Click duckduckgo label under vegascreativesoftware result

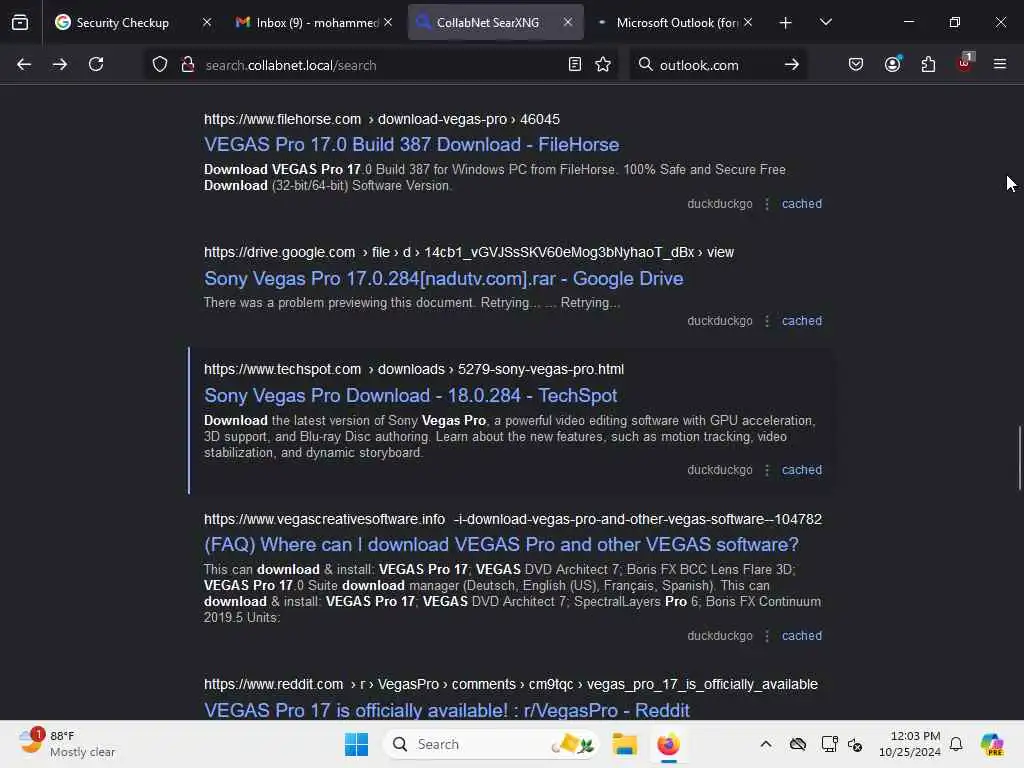720,635
